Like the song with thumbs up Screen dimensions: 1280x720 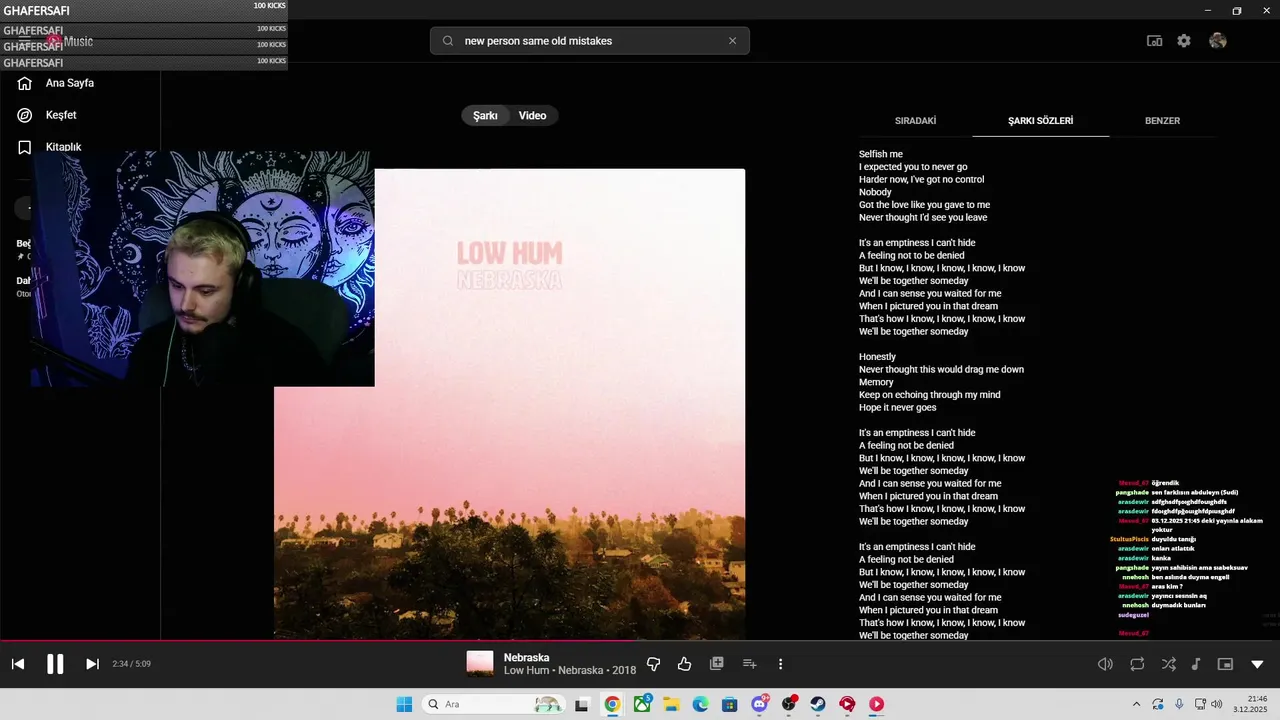tap(685, 664)
